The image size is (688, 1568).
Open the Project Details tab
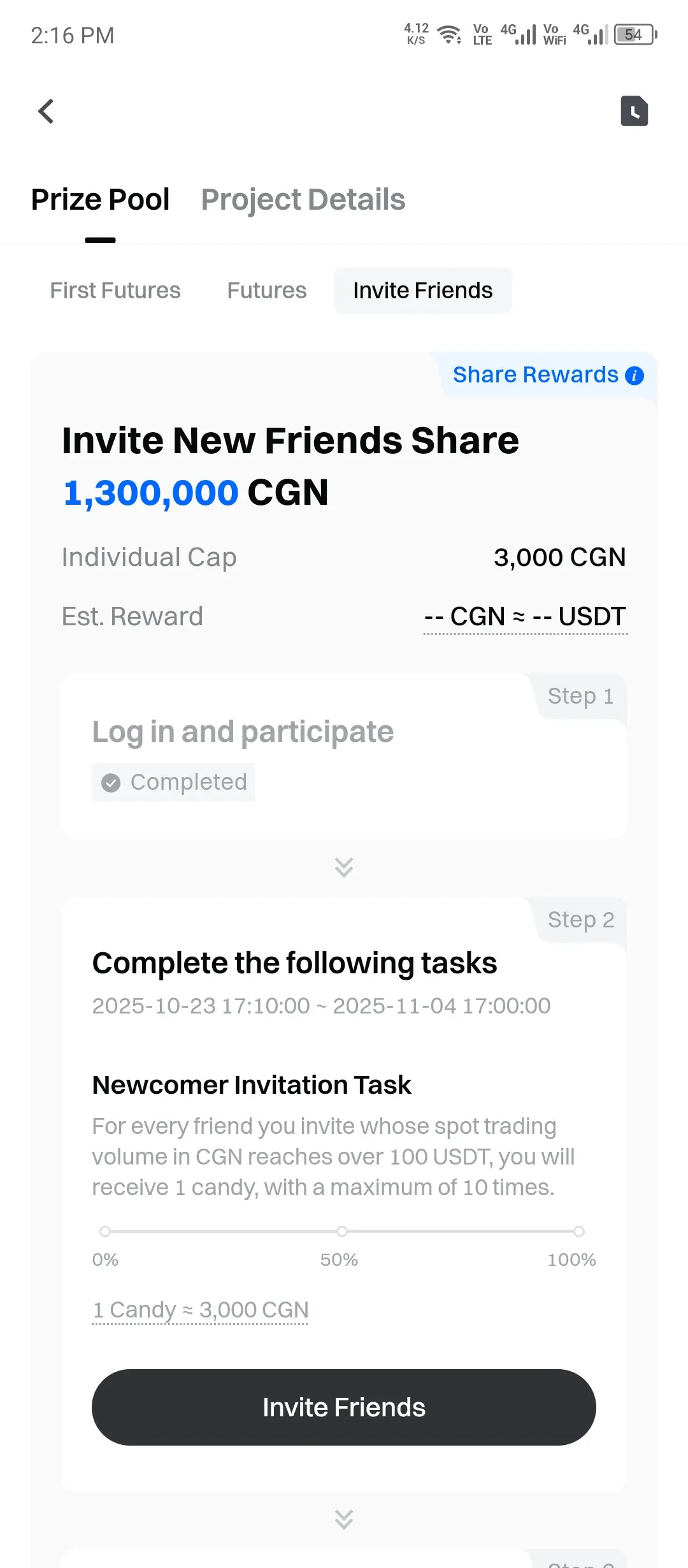point(303,200)
